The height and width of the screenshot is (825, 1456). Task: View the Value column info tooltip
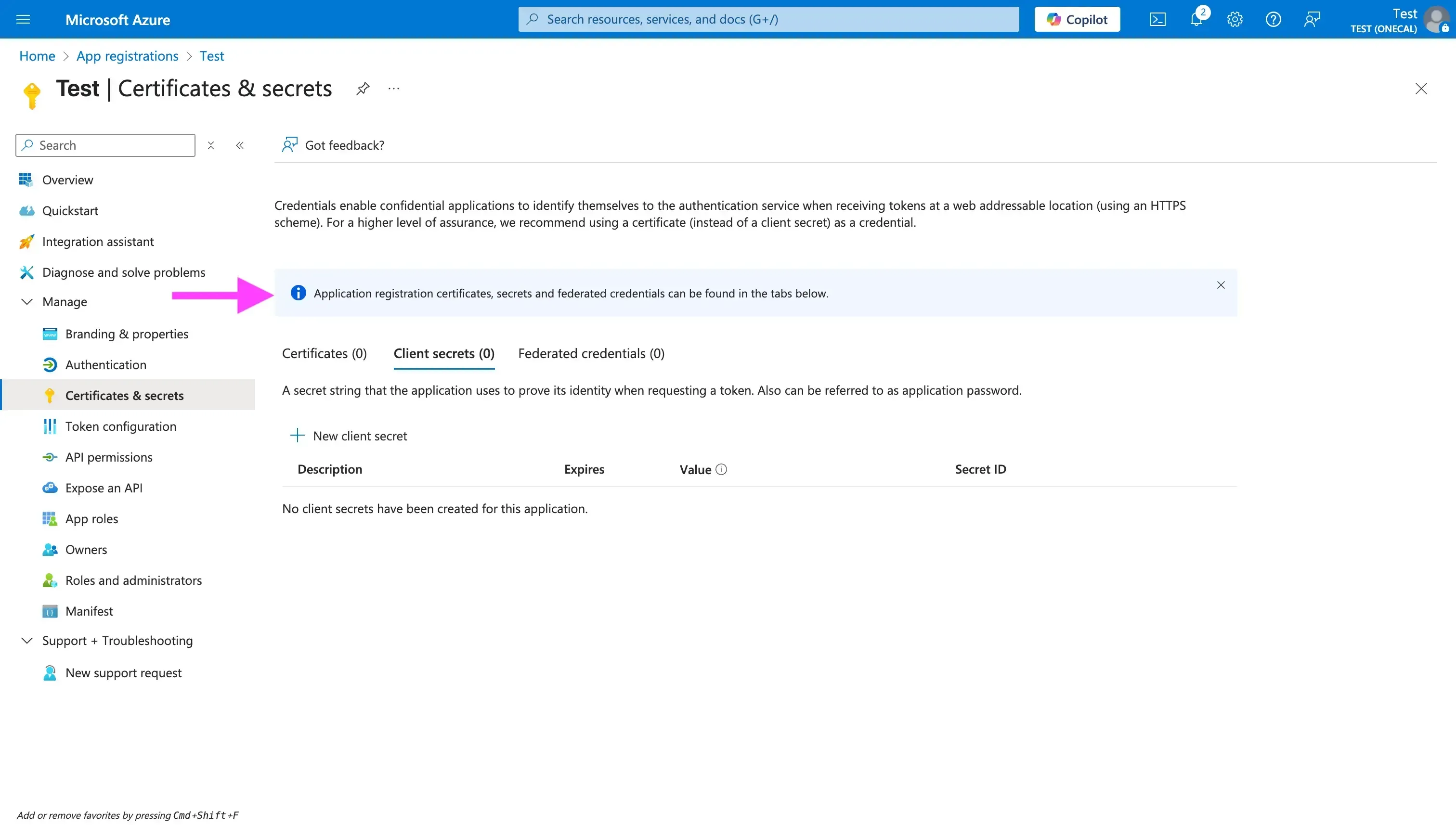[x=721, y=469]
